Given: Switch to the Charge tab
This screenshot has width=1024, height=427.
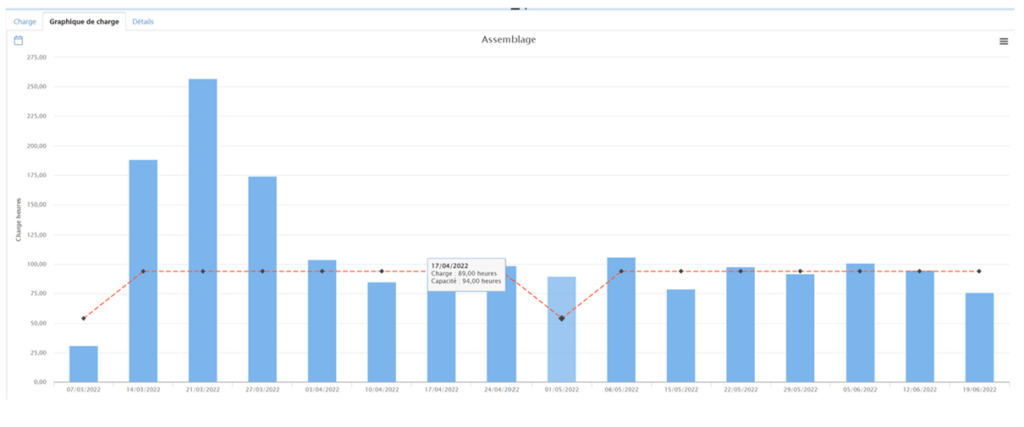Looking at the screenshot, I should click(x=24, y=21).
